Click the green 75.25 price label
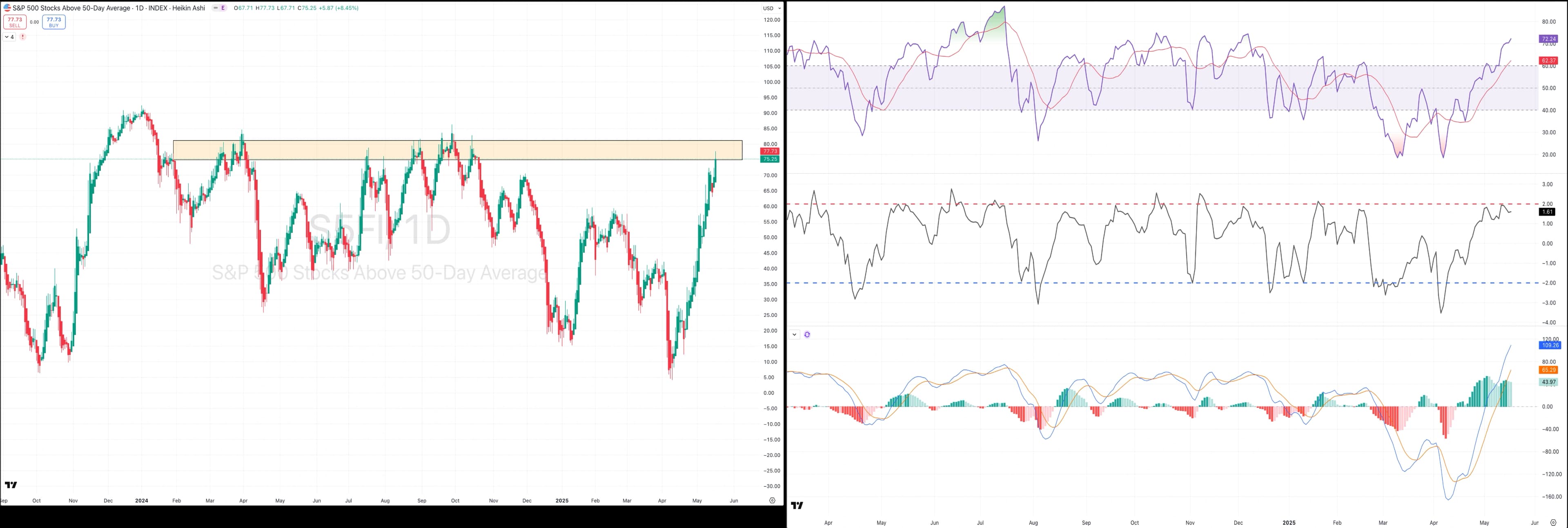This screenshot has height=528, width=1568. point(770,159)
